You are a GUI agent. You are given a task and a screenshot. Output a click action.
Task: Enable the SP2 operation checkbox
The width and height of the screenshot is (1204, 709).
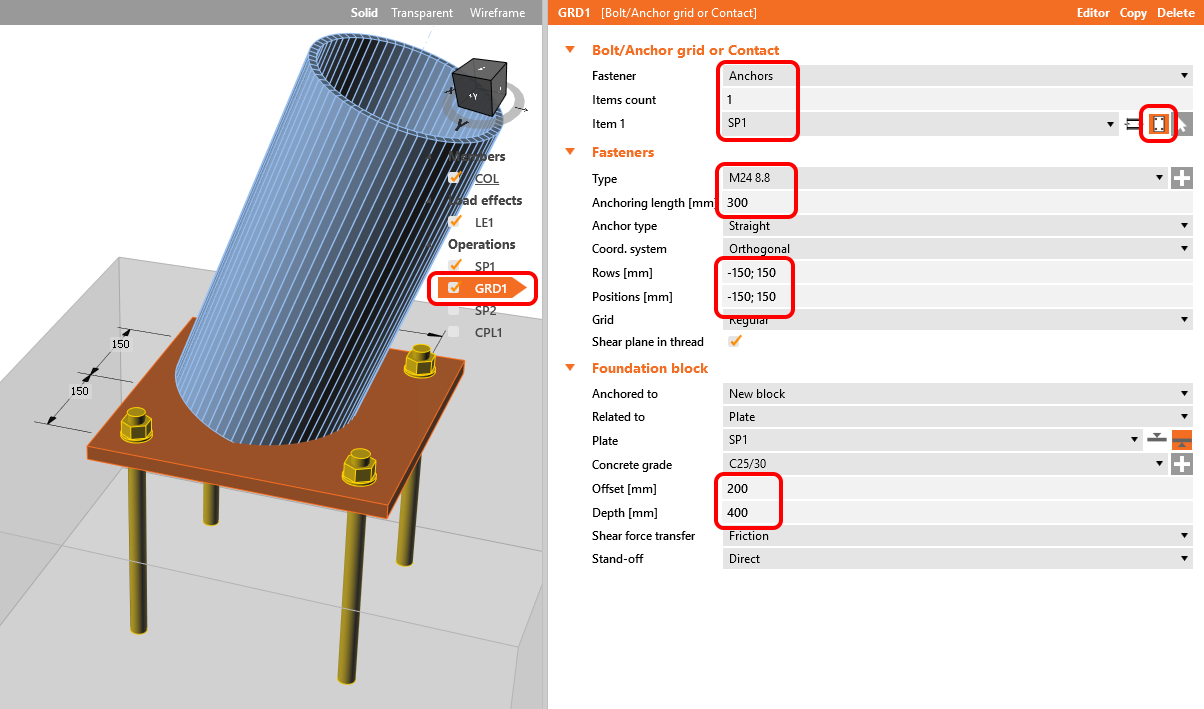[x=455, y=310]
